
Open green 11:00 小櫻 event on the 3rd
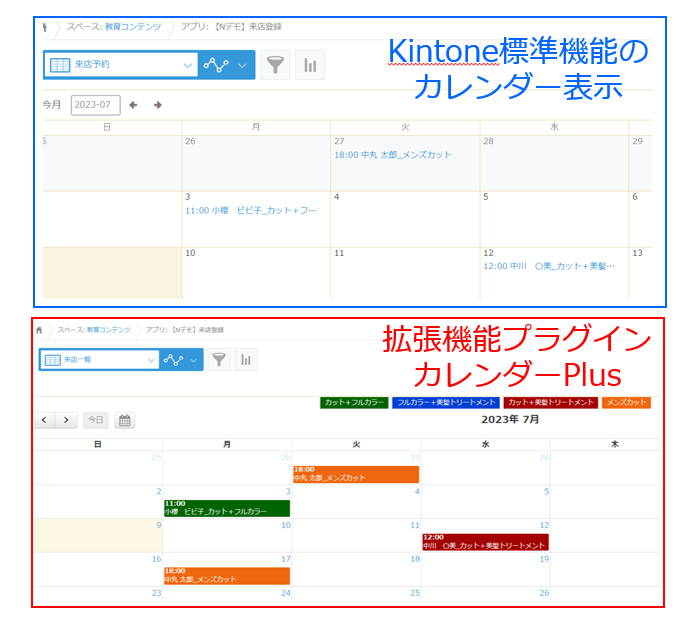[227, 508]
